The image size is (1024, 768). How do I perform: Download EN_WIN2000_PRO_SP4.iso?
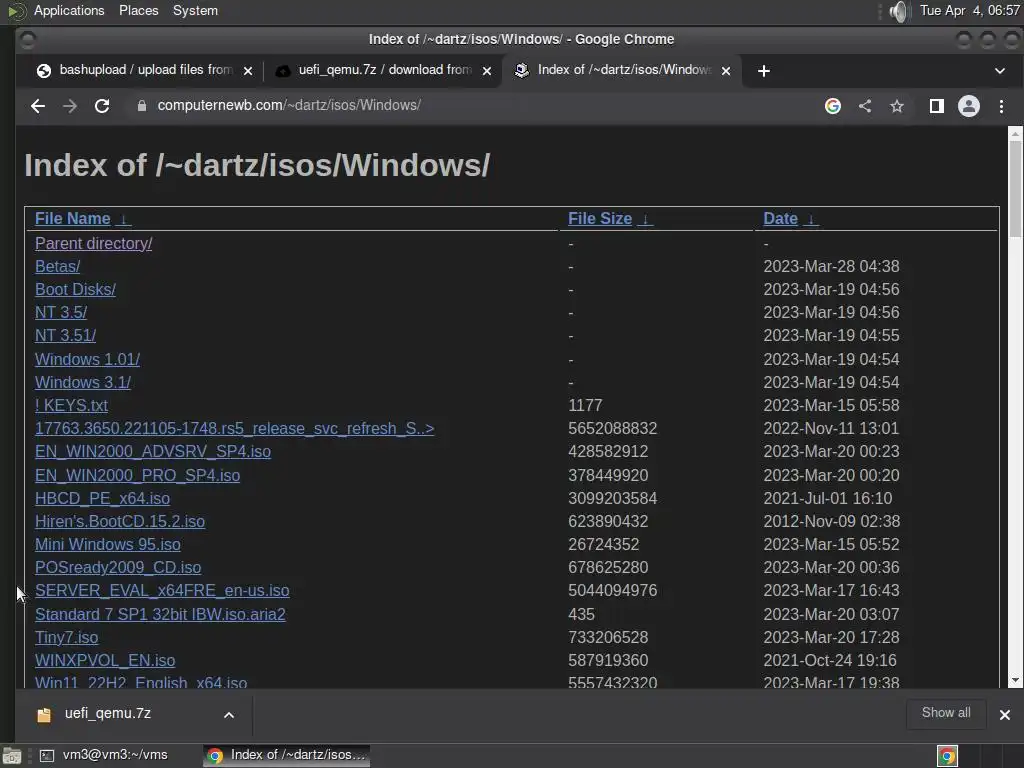point(137,475)
